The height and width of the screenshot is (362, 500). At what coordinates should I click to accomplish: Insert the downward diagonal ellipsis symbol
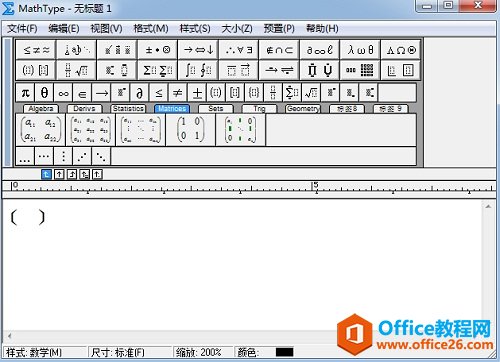pos(101,156)
